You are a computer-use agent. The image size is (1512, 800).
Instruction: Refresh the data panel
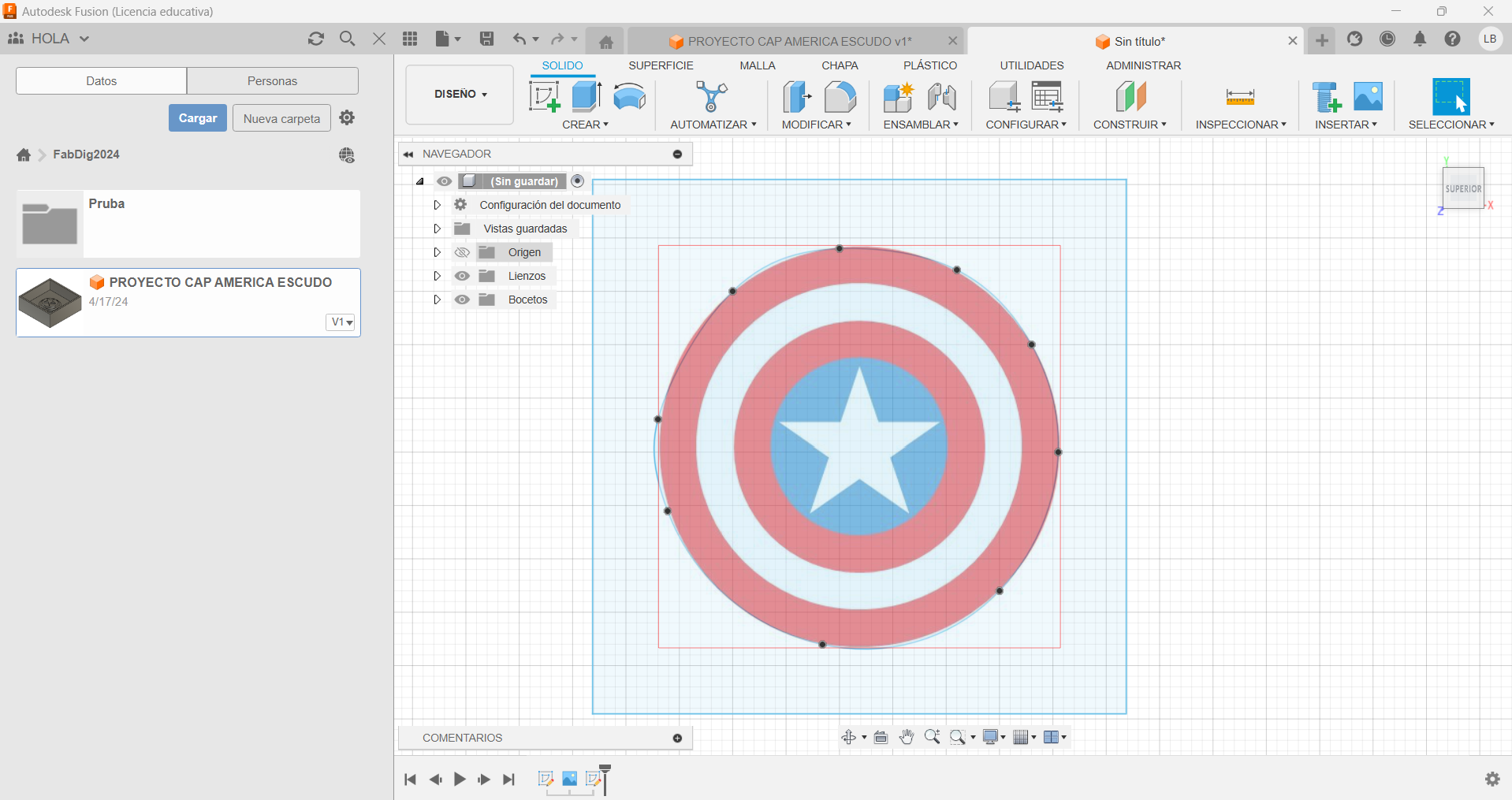(x=316, y=39)
